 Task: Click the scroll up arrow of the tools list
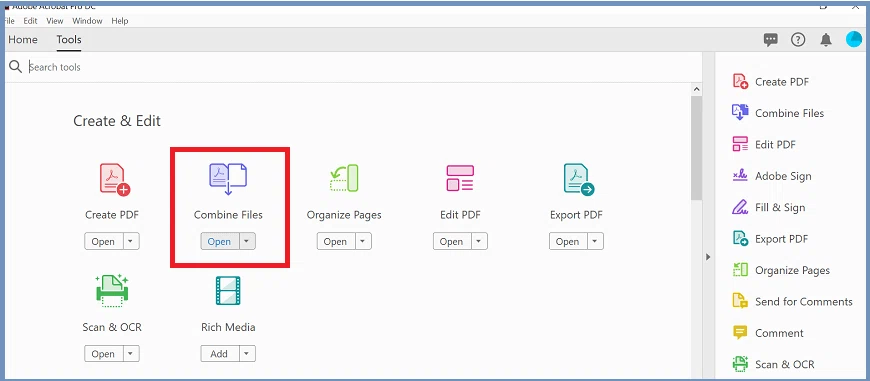(x=696, y=89)
